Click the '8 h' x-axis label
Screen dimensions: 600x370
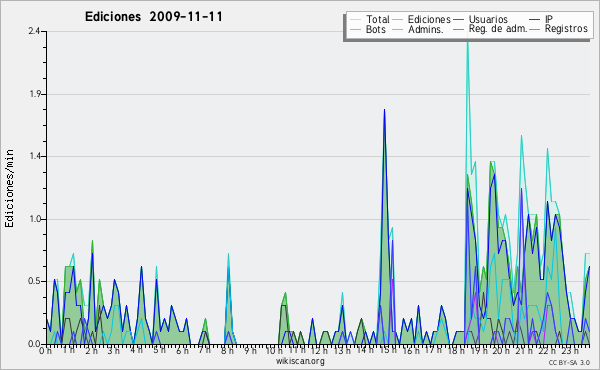227,350
